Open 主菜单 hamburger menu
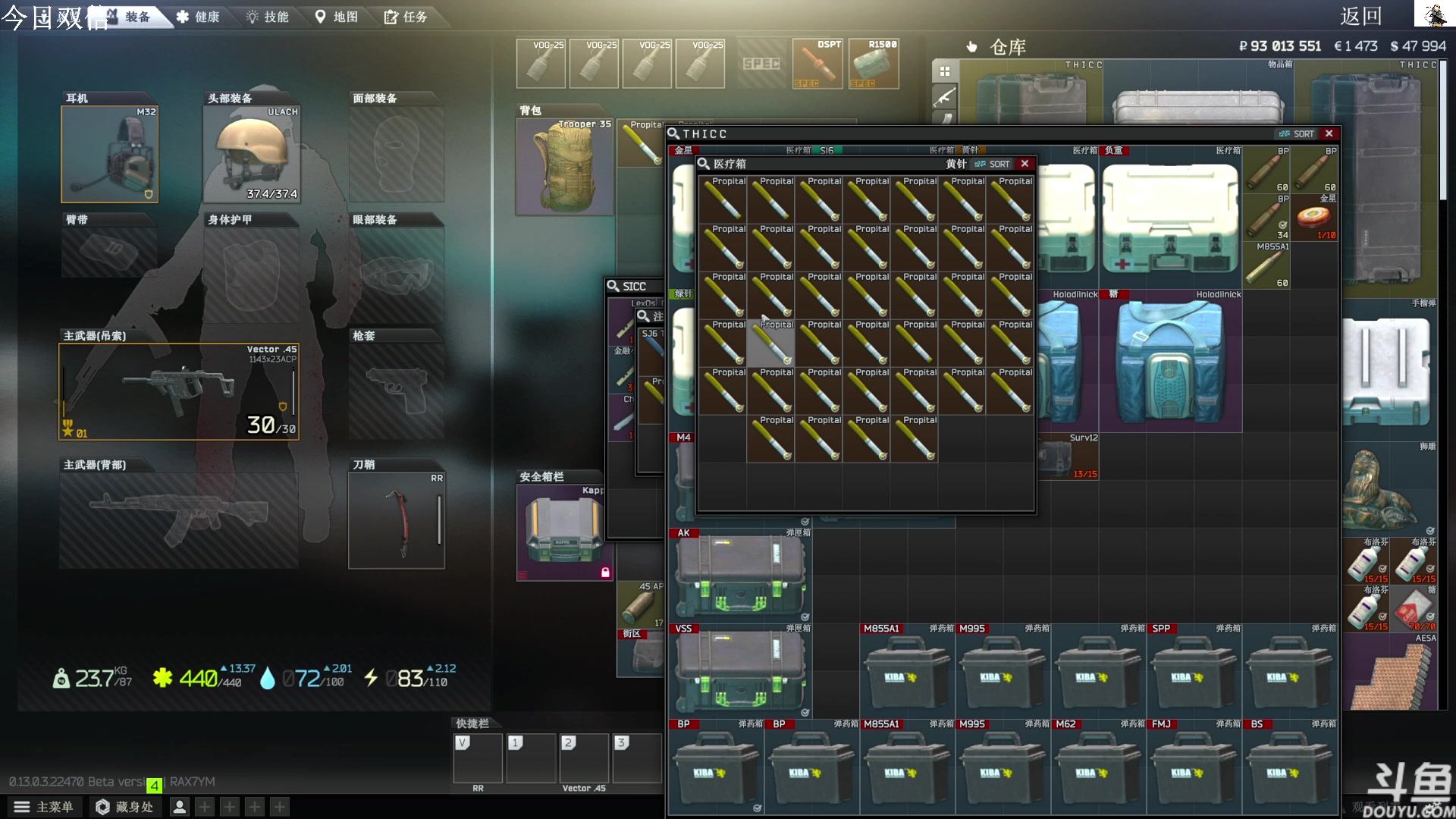 click(43, 807)
